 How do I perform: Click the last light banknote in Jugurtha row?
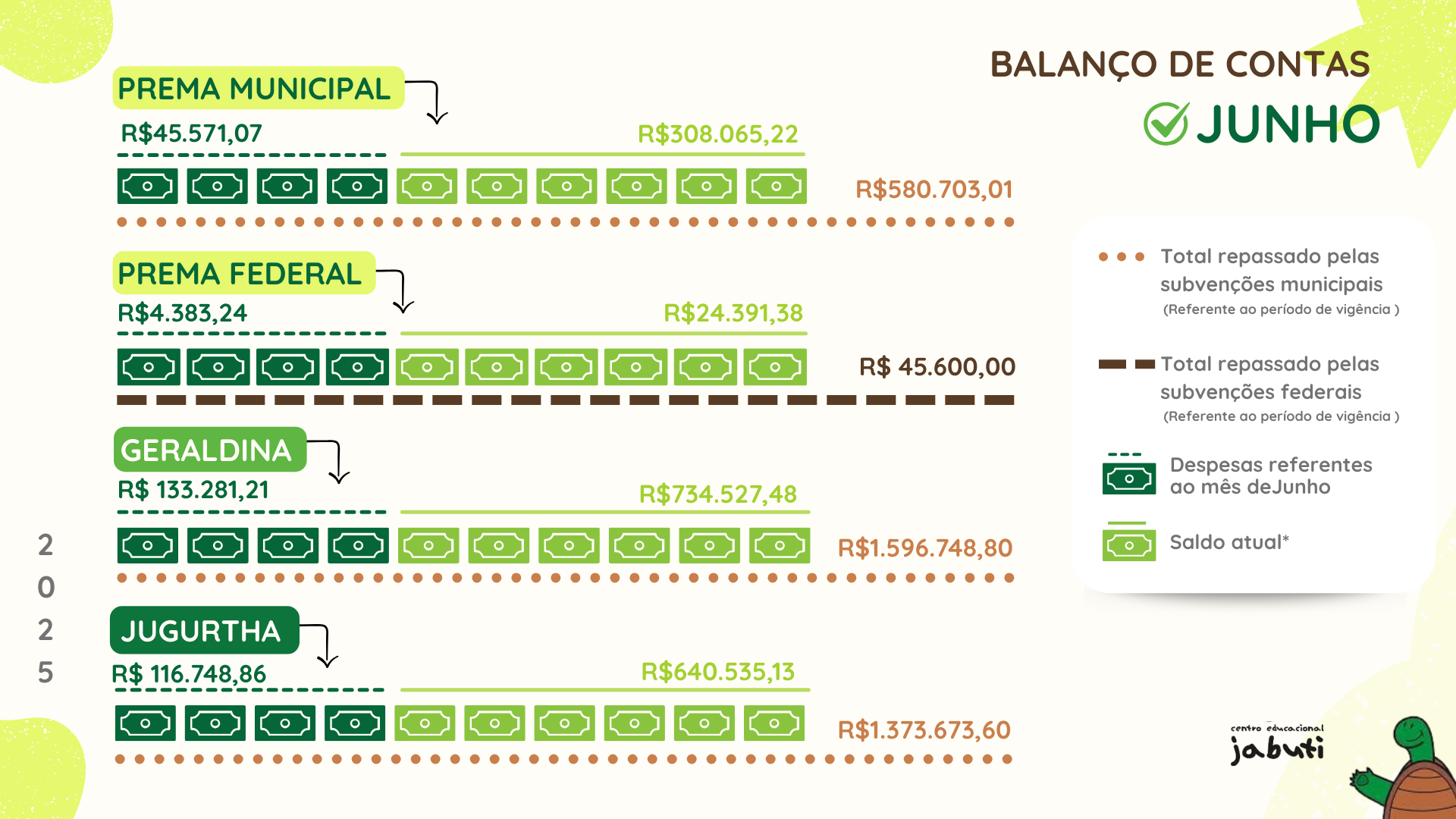click(x=773, y=723)
